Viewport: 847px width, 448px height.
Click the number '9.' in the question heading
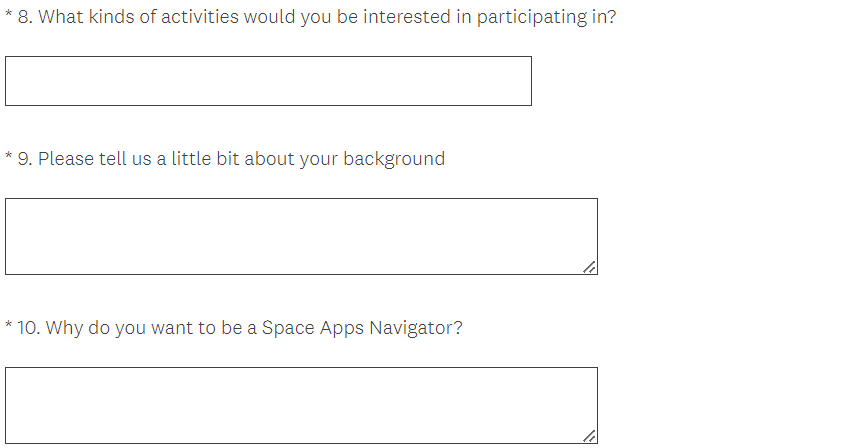pos(25,159)
